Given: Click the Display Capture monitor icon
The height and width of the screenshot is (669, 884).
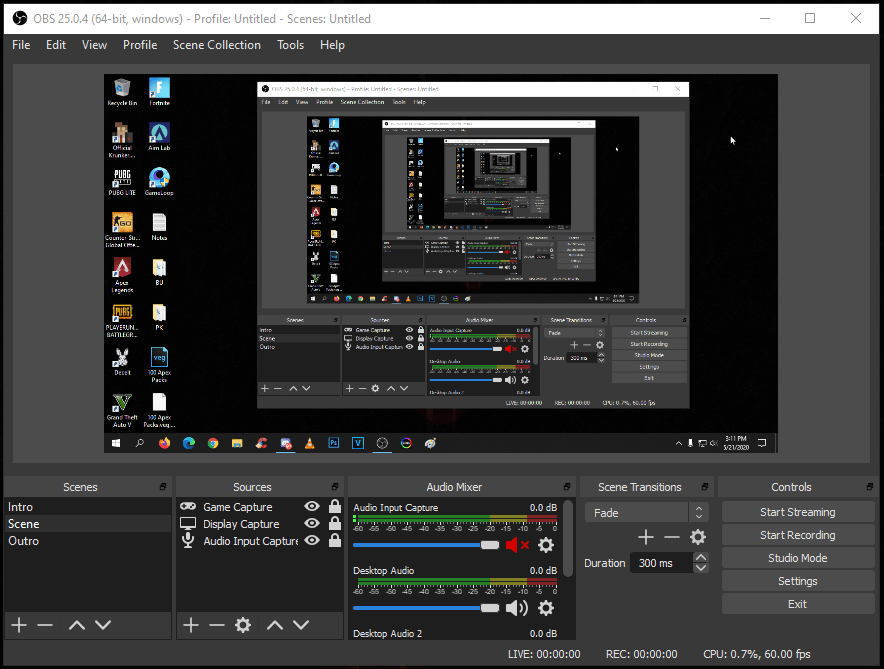Looking at the screenshot, I should 188,523.
